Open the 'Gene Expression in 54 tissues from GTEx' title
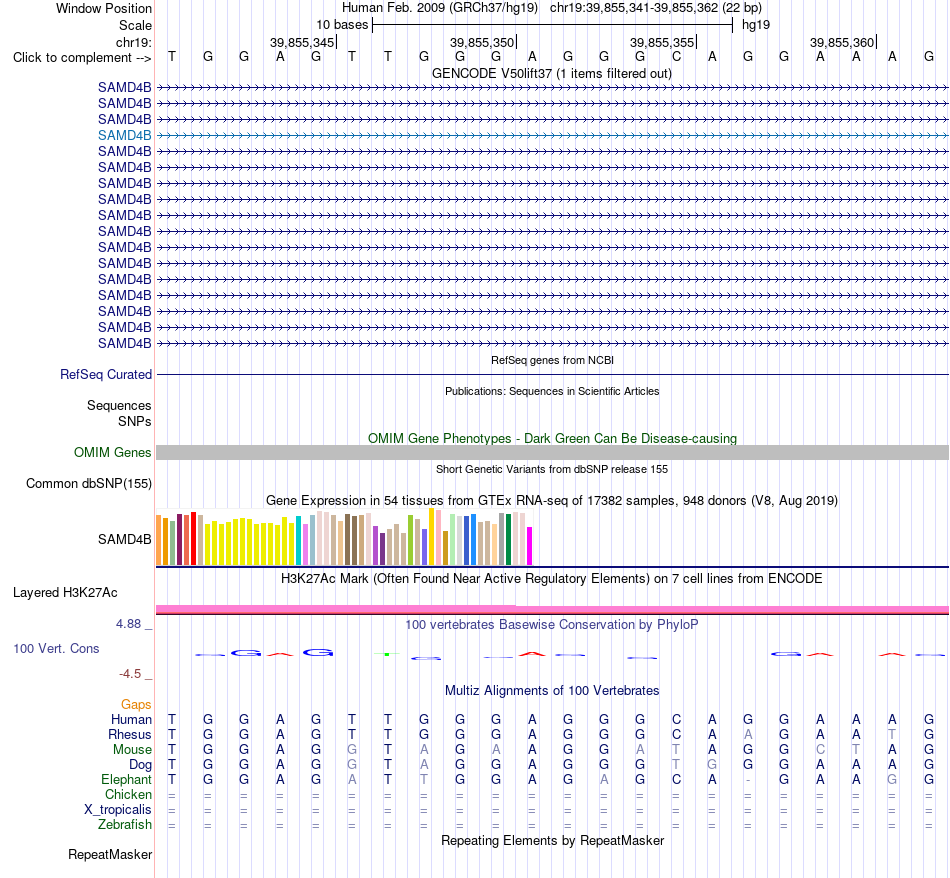The image size is (950, 878). click(552, 501)
